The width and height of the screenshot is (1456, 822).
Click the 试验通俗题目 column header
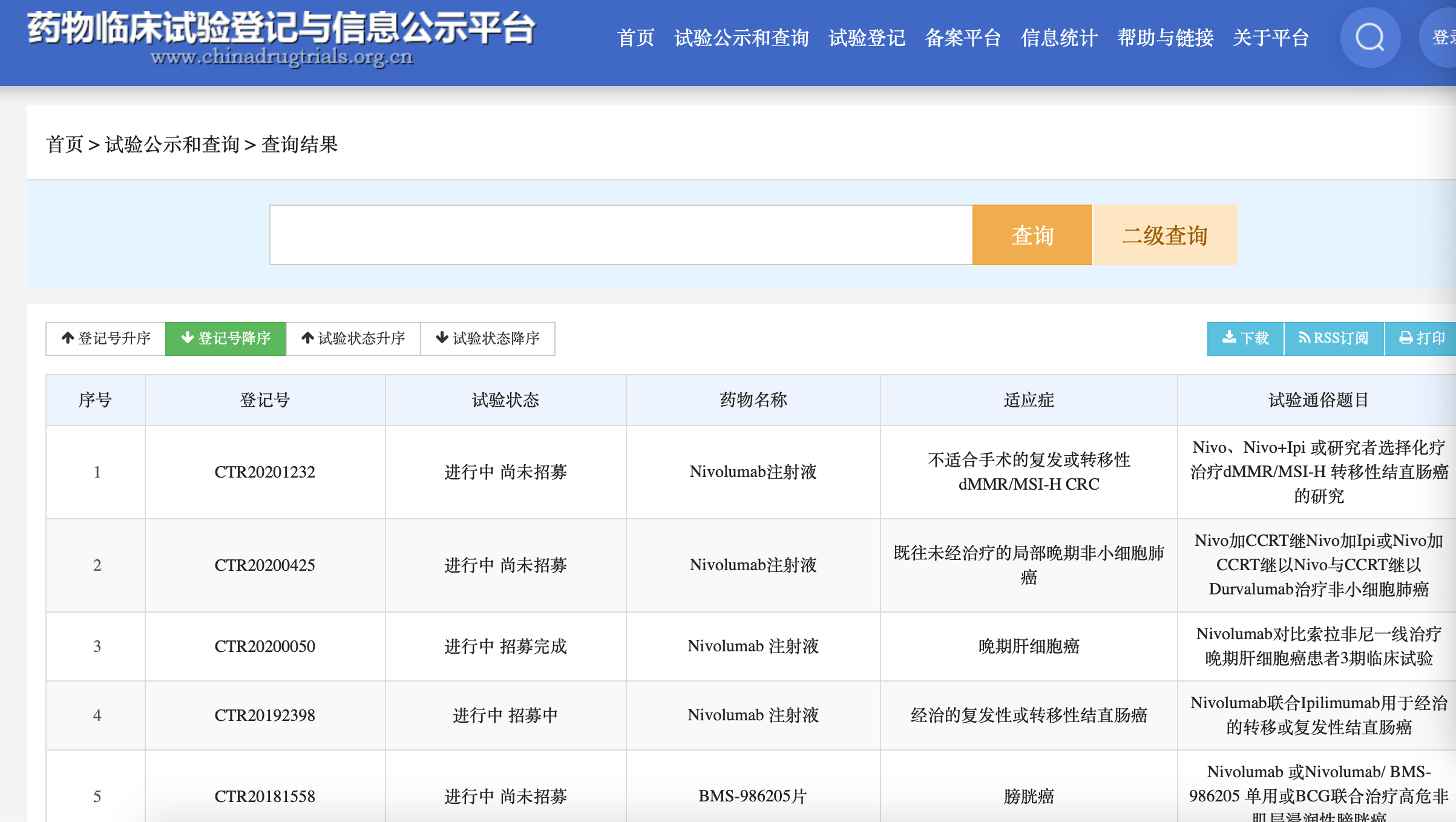[x=1318, y=400]
